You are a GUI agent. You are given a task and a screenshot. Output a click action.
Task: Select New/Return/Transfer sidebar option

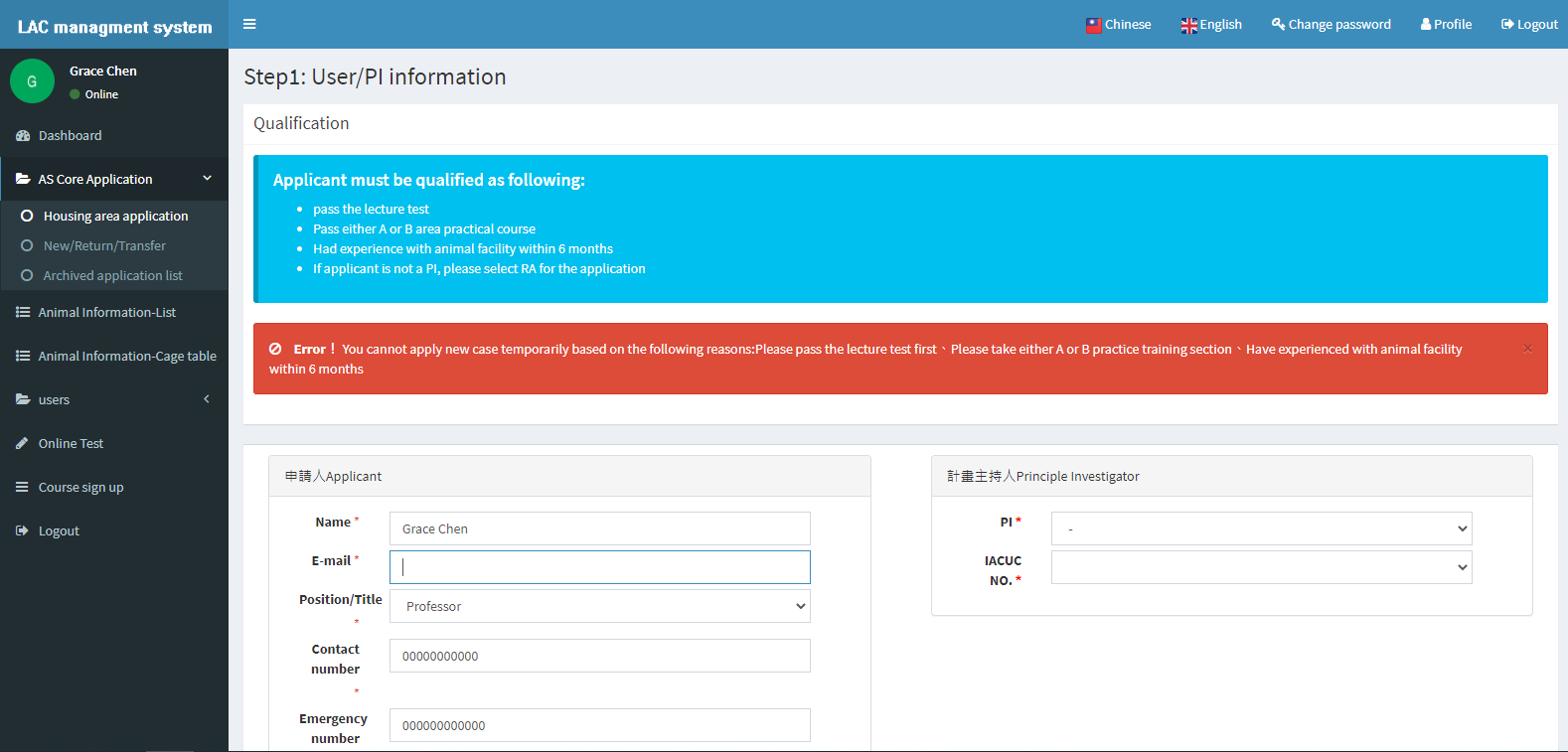(x=104, y=245)
